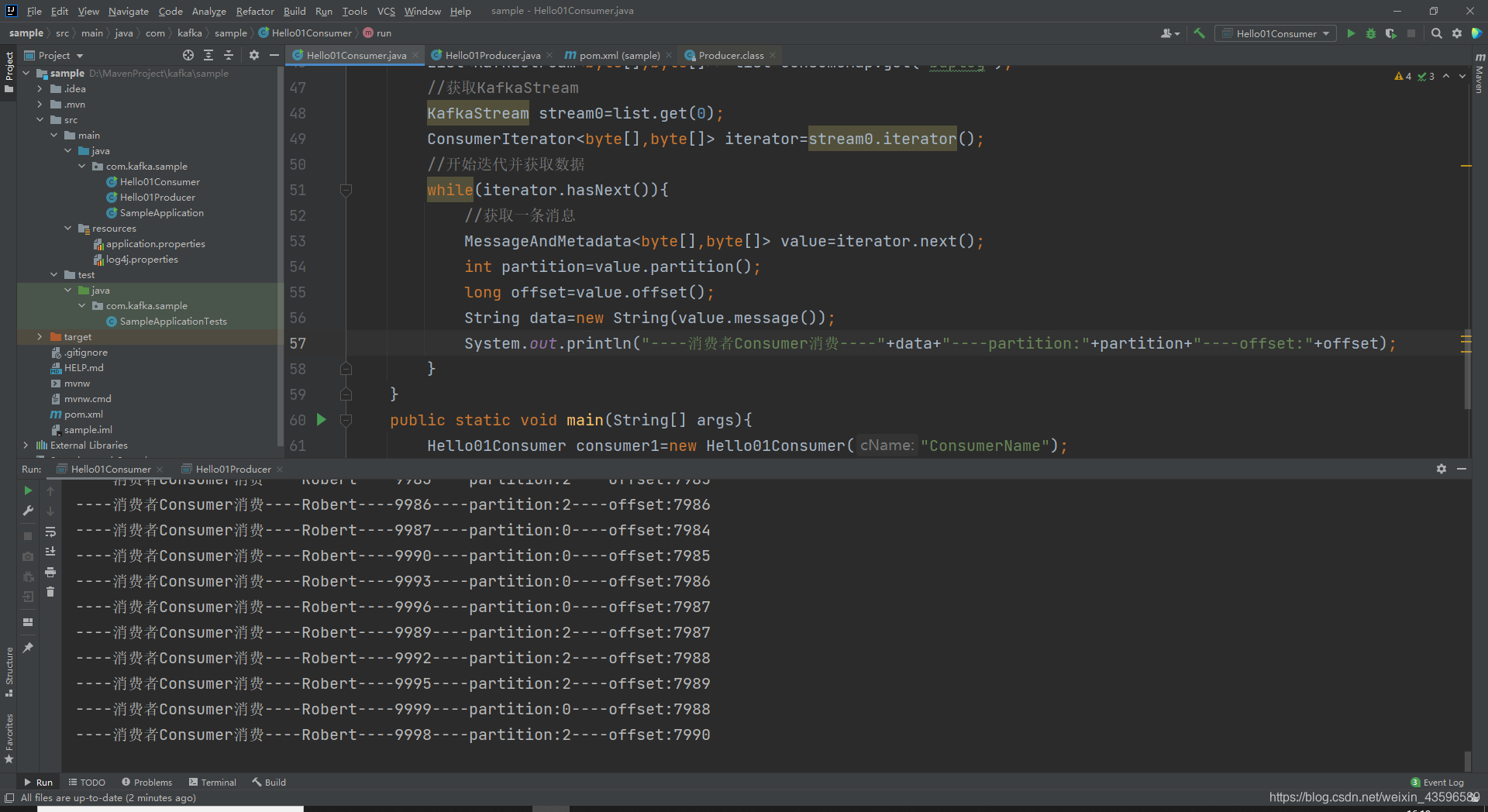Open the Terminal tool window
The height and width of the screenshot is (812, 1488).
tap(213, 782)
